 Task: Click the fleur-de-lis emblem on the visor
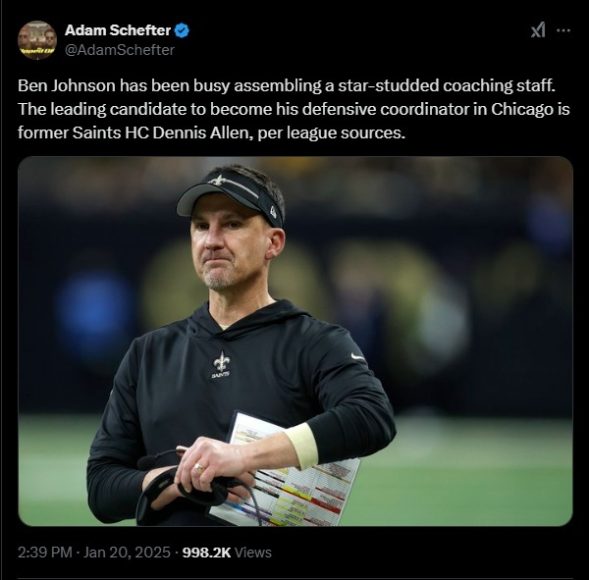pyautogui.click(x=218, y=180)
